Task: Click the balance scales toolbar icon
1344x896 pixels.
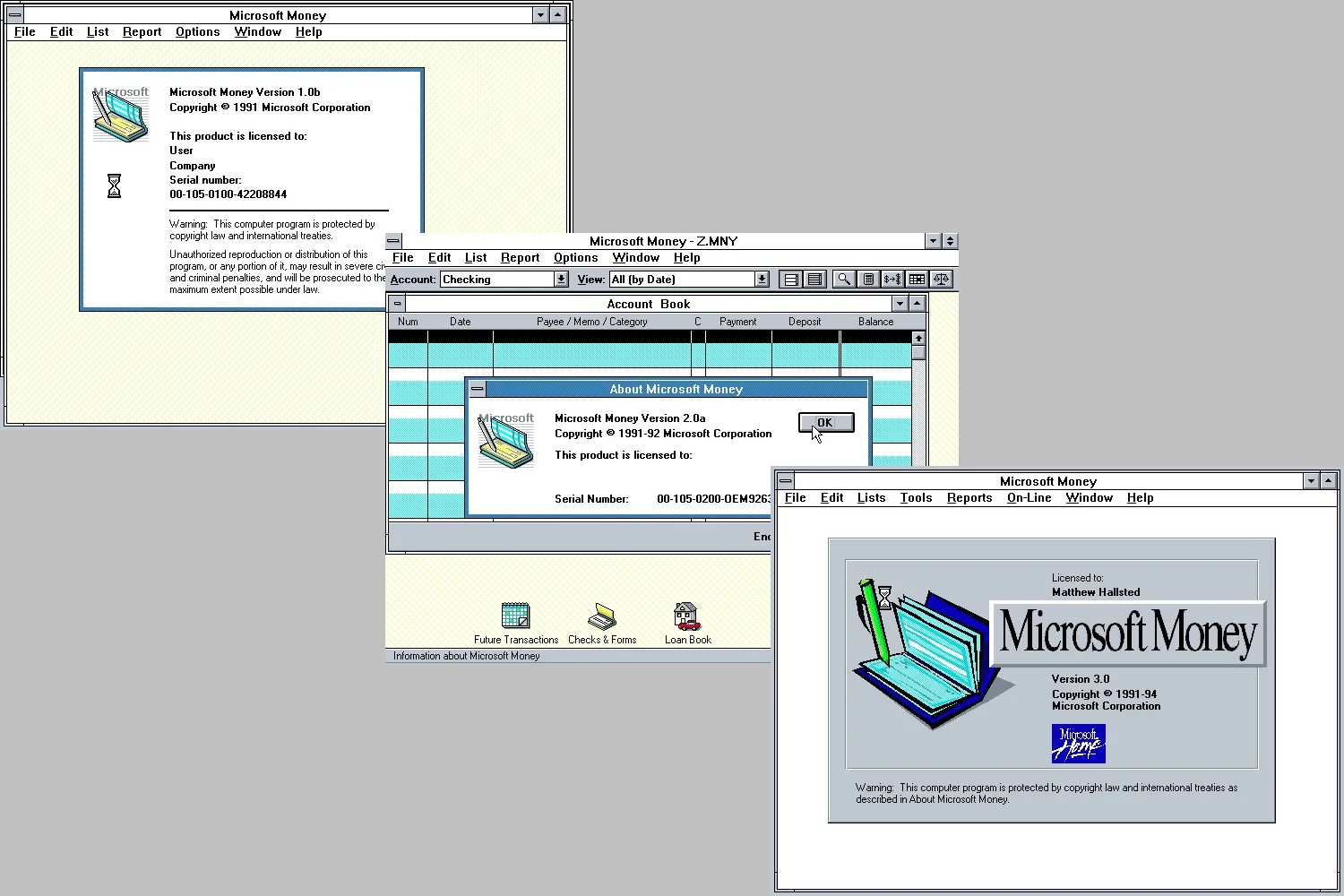Action: 941,280
